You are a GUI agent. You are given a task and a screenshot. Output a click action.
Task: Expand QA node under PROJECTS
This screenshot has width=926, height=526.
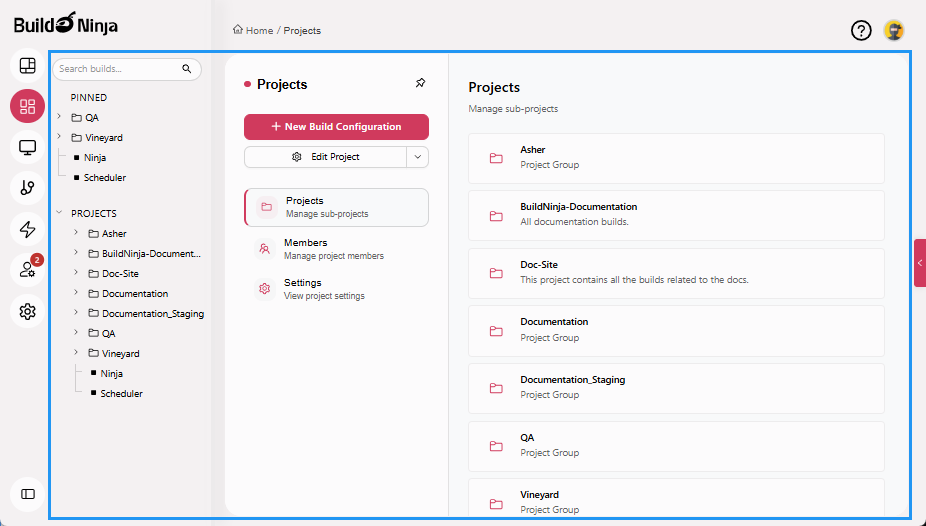(76, 333)
